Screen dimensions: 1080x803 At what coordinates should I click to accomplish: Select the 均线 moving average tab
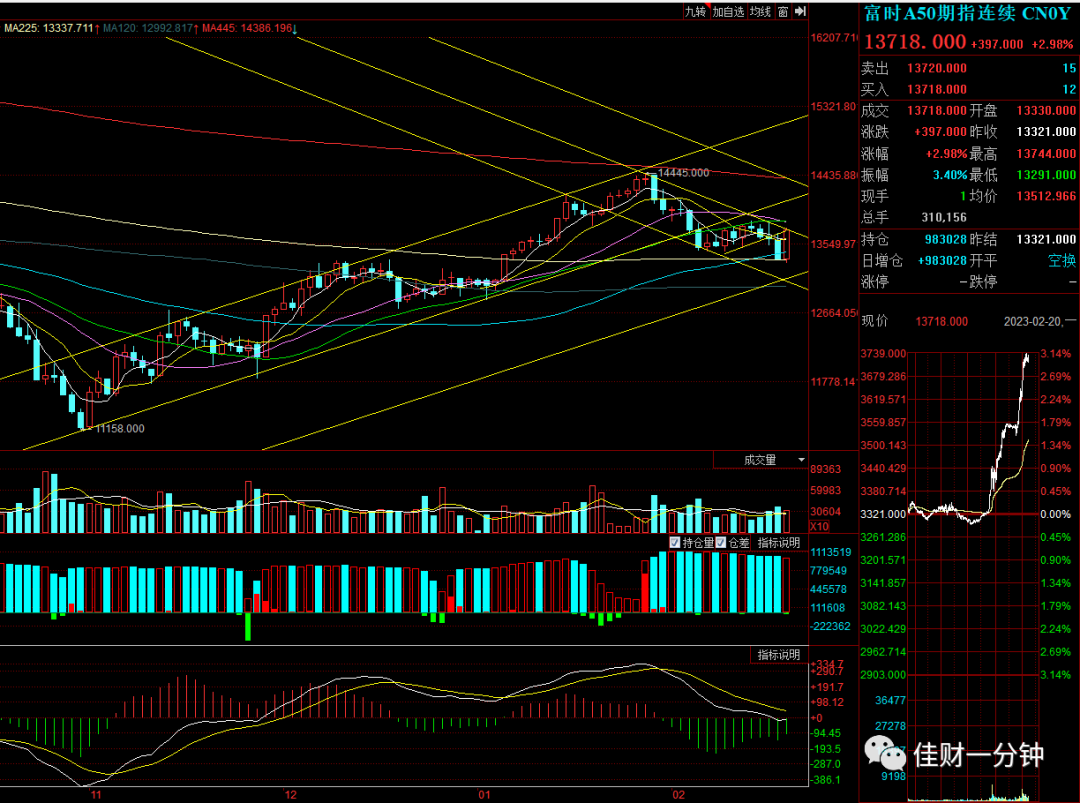click(760, 12)
